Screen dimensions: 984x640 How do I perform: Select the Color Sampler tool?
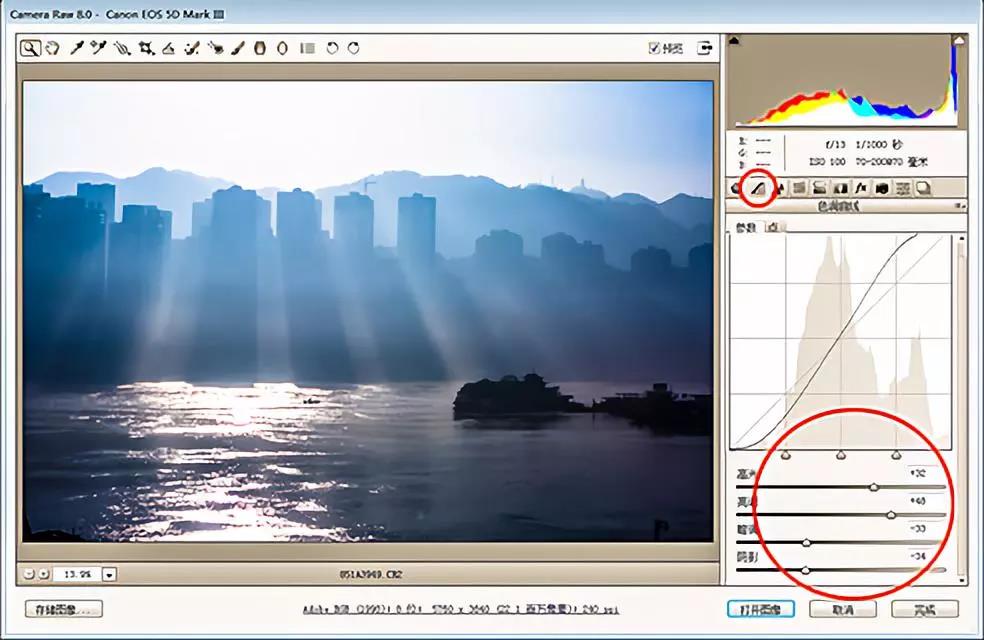coord(99,48)
